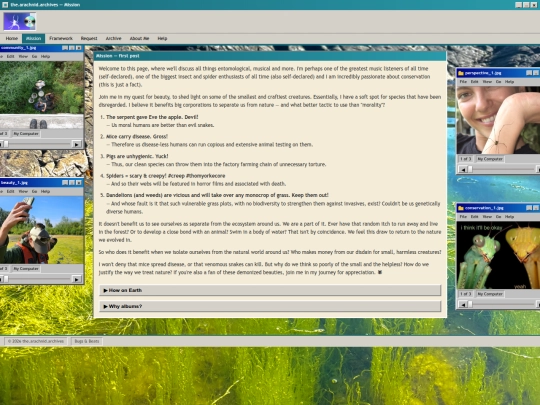Image resolution: width=540 pixels, height=405 pixels.
Task: Open View menu in conservation_1.jpg window
Action: coord(487,217)
